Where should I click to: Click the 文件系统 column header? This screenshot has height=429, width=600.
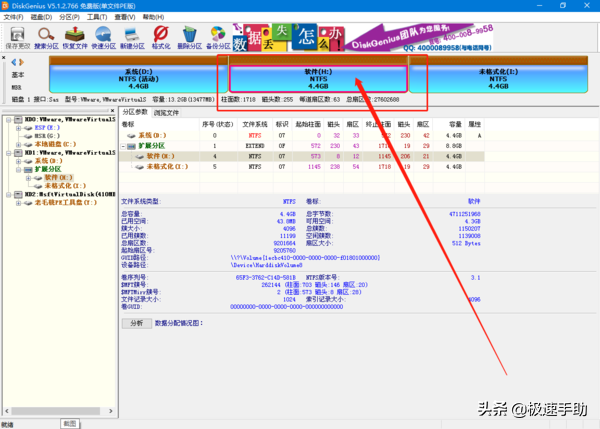pyautogui.click(x=255, y=124)
